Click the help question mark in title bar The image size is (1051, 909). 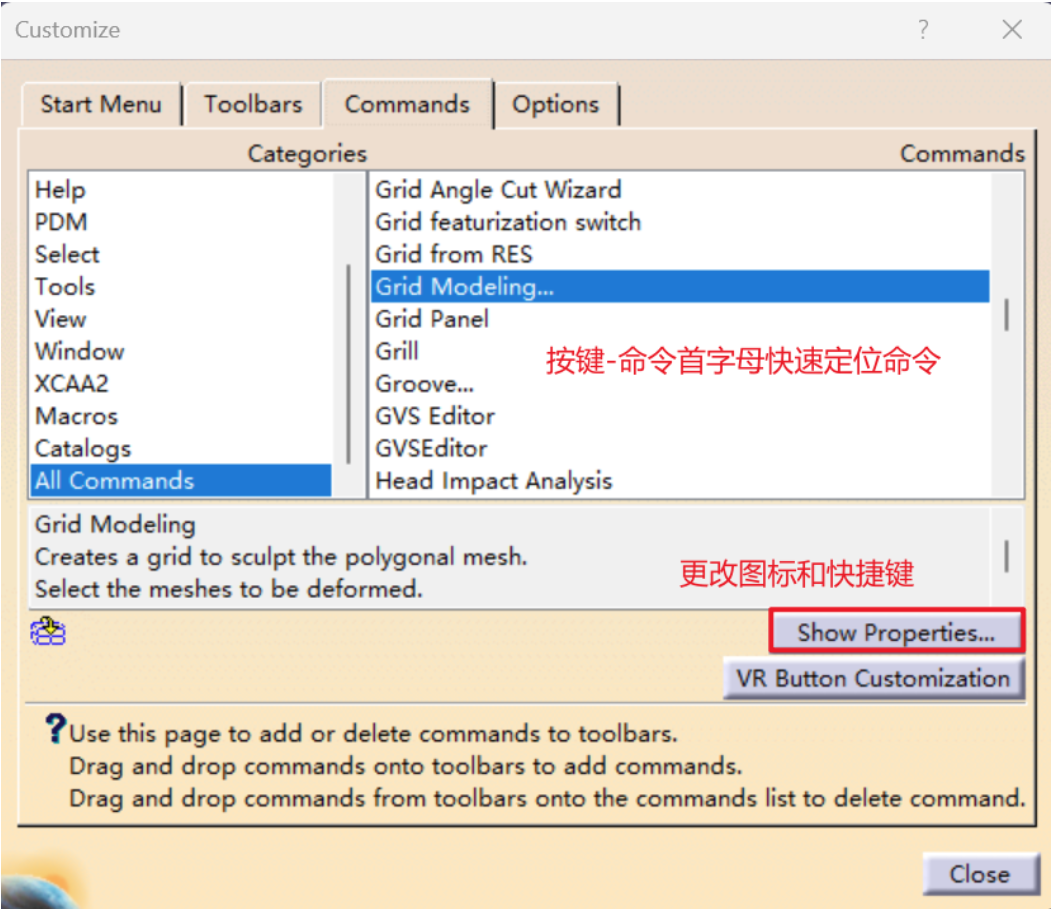(923, 29)
